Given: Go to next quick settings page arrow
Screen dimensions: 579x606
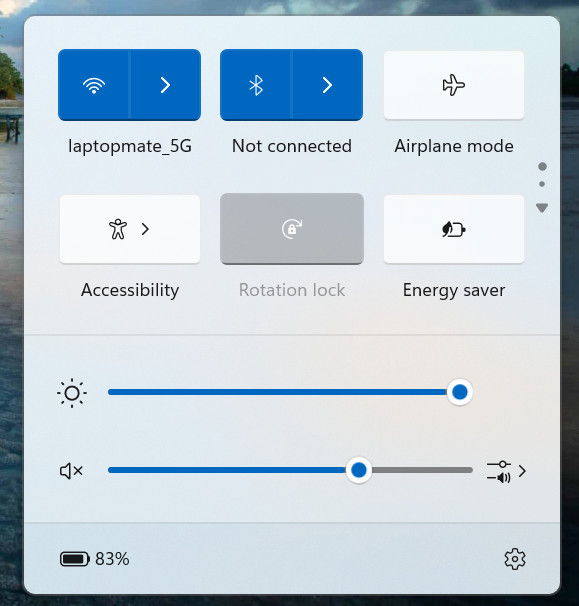Looking at the screenshot, I should pyautogui.click(x=542, y=208).
